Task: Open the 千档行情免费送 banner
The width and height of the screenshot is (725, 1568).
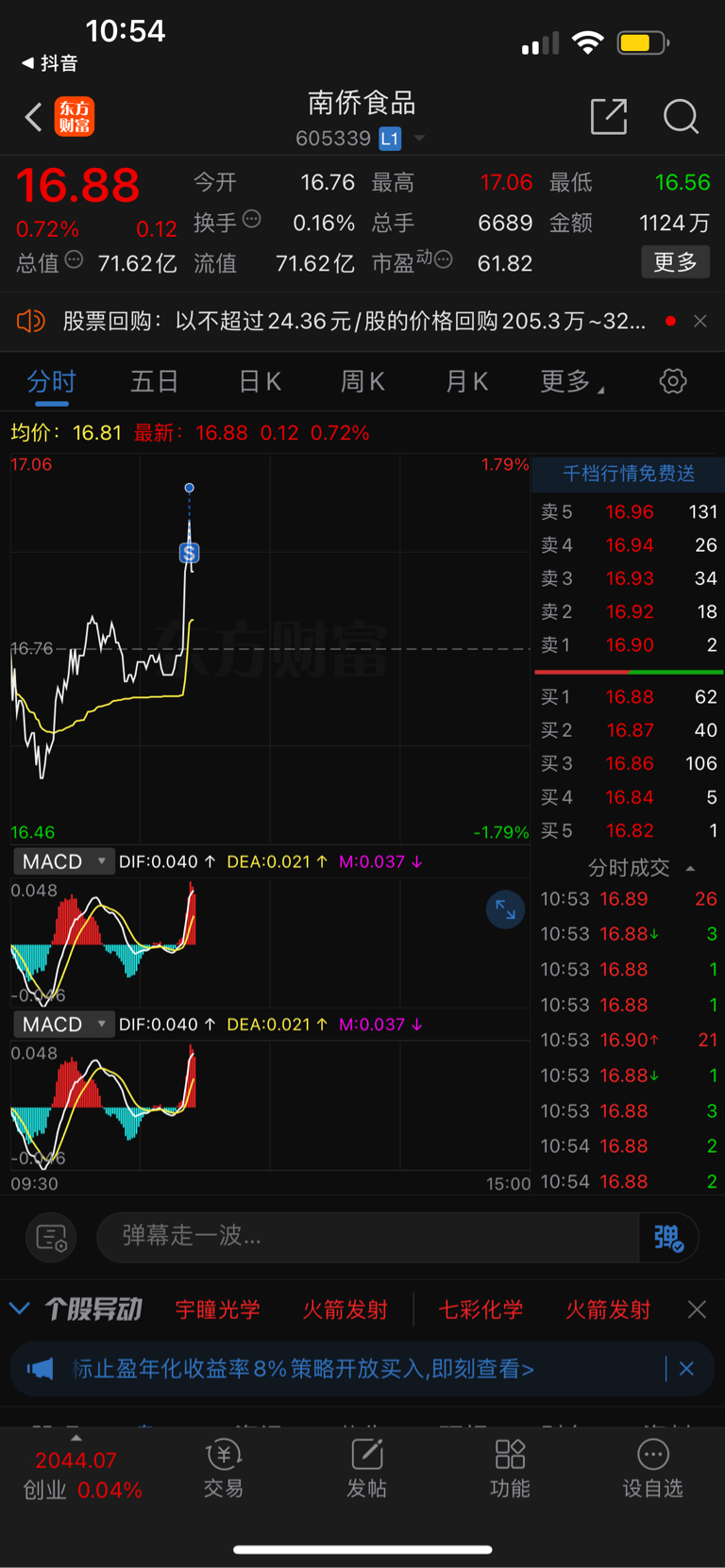Action: click(629, 474)
